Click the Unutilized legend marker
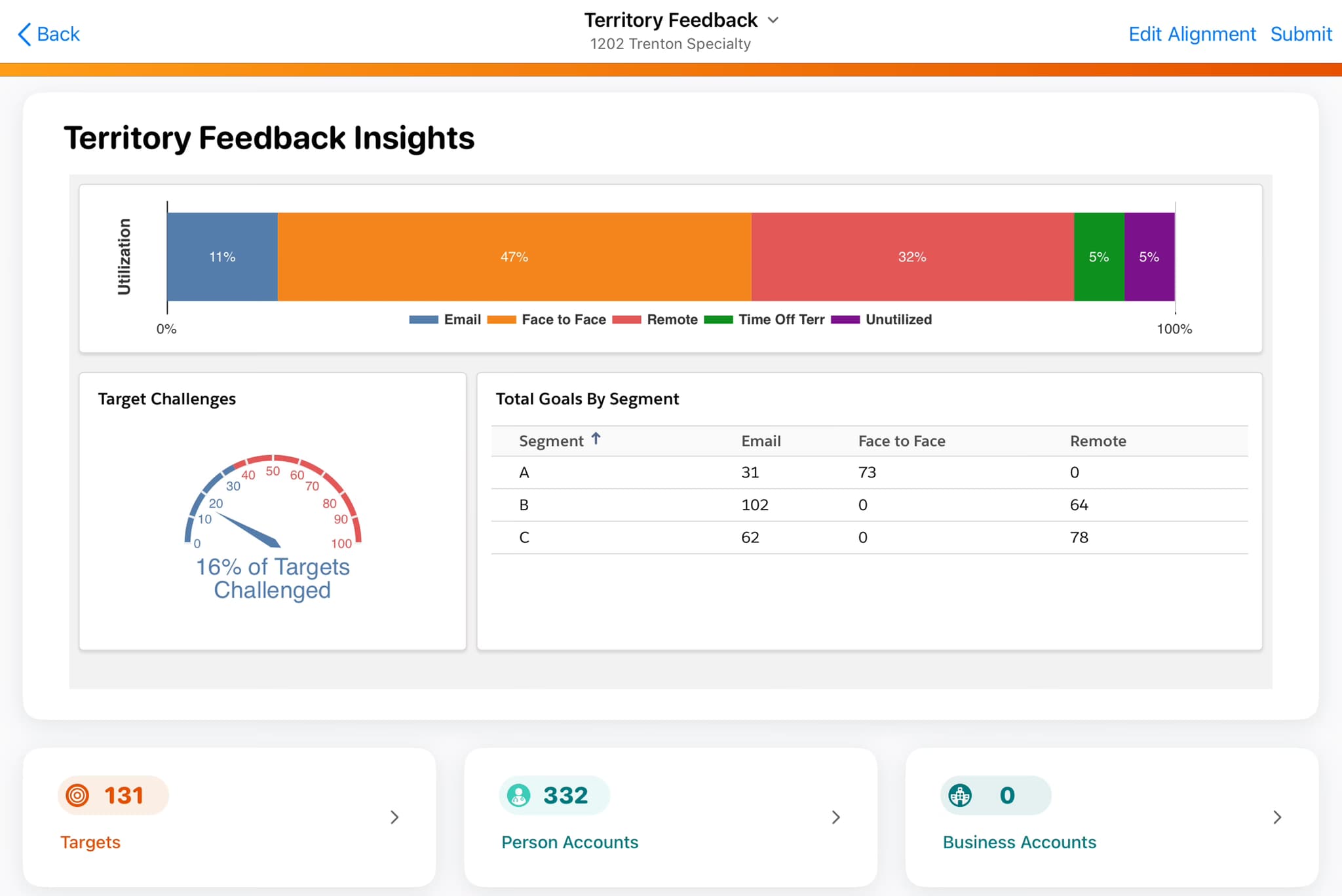The height and width of the screenshot is (896, 1342). pos(845,320)
